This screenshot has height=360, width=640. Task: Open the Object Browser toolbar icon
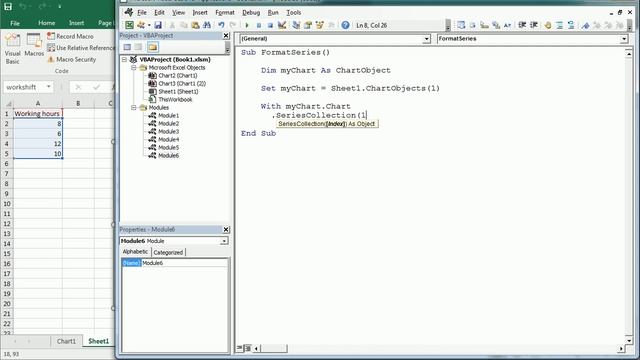(320, 25)
